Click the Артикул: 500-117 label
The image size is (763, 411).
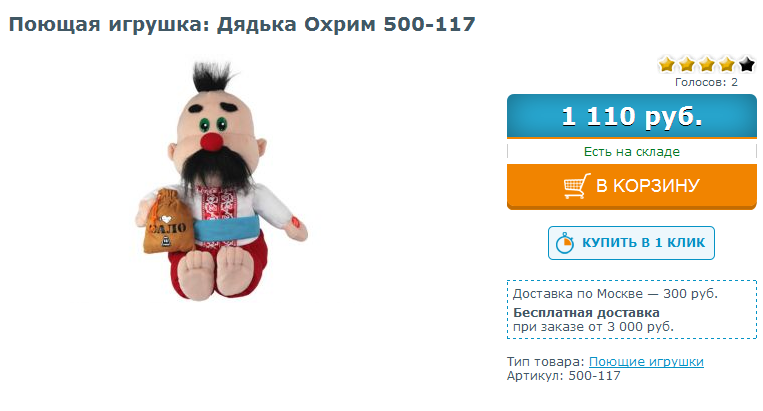point(563,375)
